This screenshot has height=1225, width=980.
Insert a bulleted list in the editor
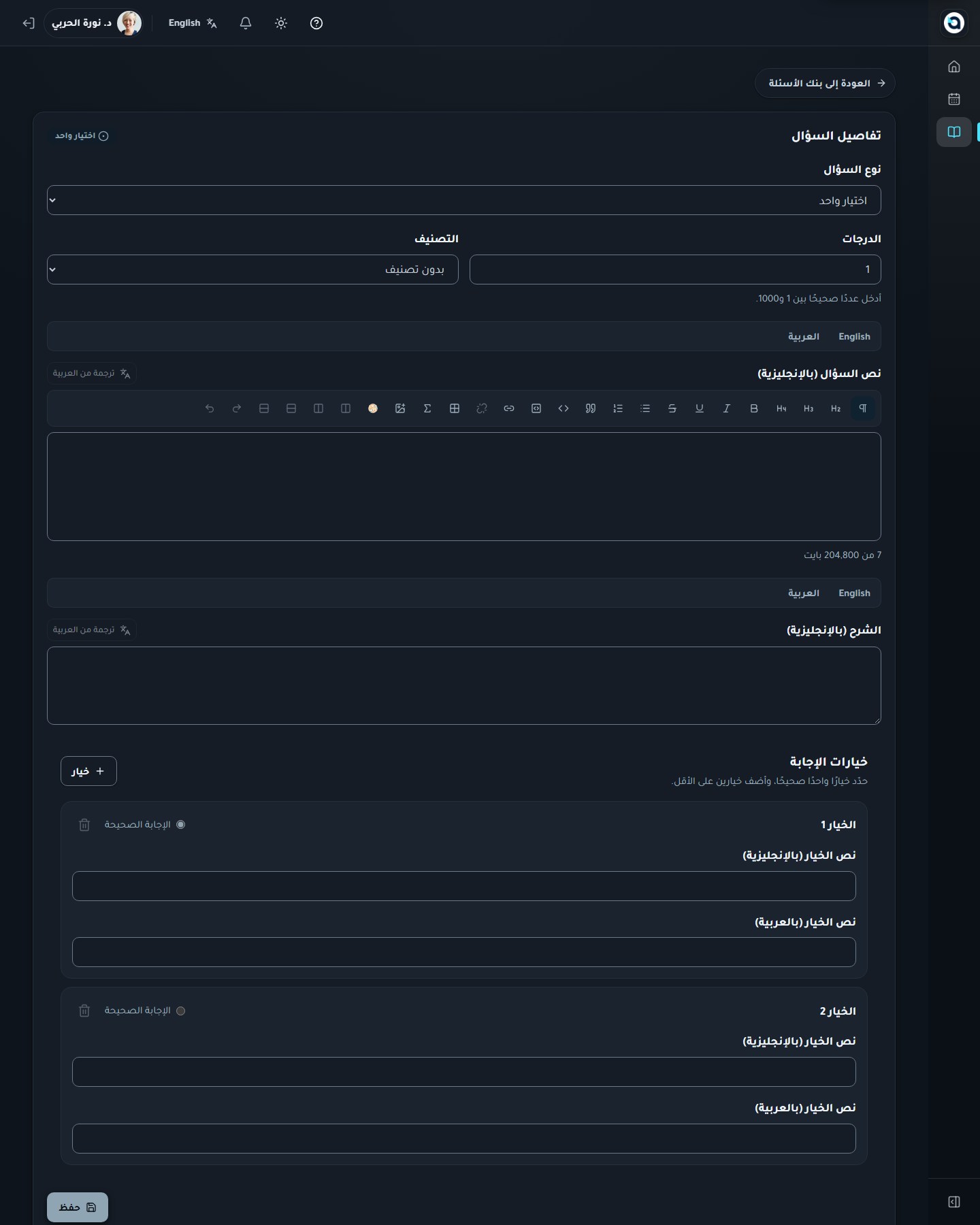click(645, 408)
